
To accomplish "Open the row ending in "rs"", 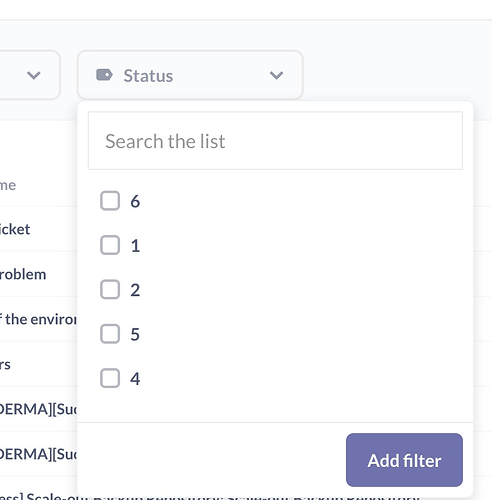I will point(5,364).
